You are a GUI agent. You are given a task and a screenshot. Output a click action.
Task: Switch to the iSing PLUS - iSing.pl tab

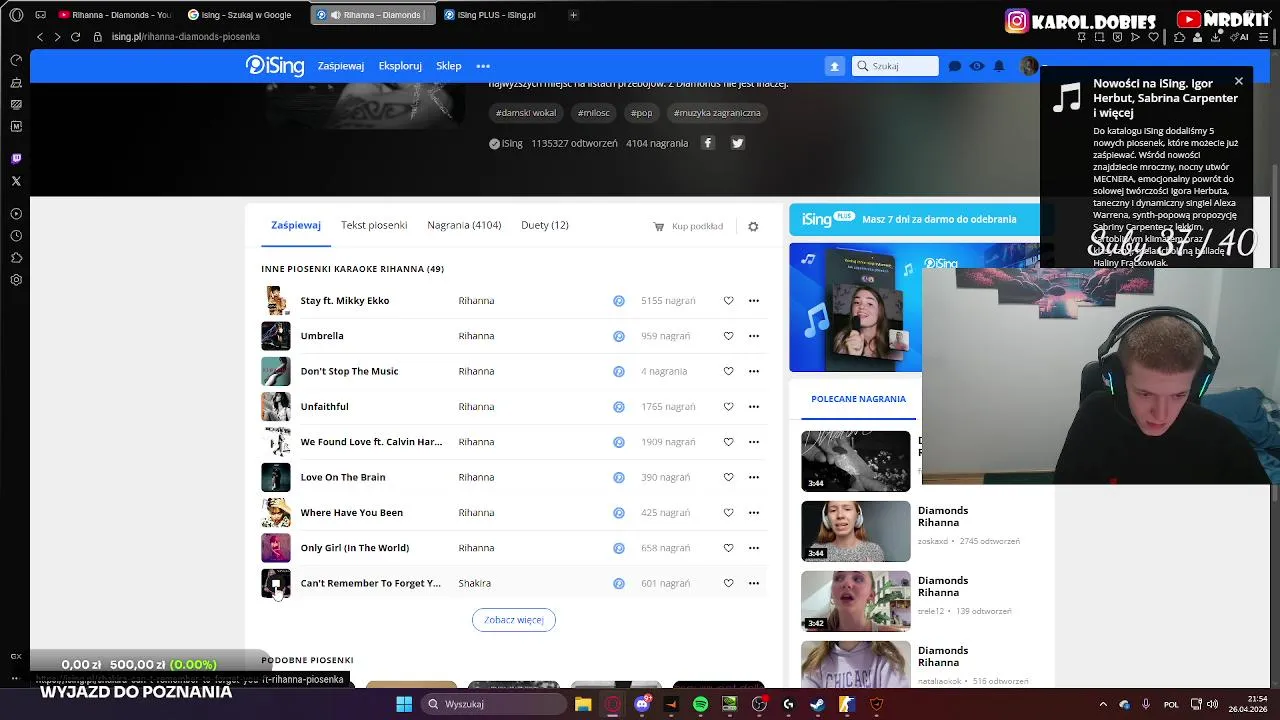click(497, 15)
